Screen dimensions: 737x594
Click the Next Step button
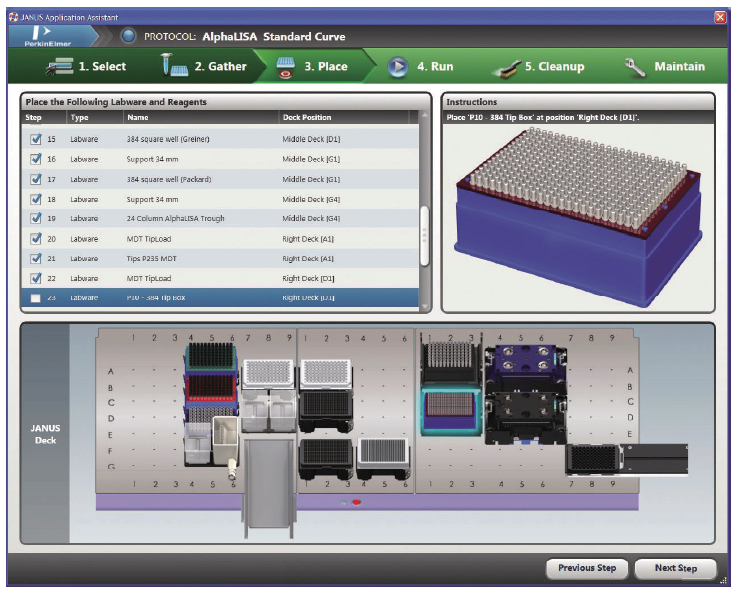pos(675,568)
